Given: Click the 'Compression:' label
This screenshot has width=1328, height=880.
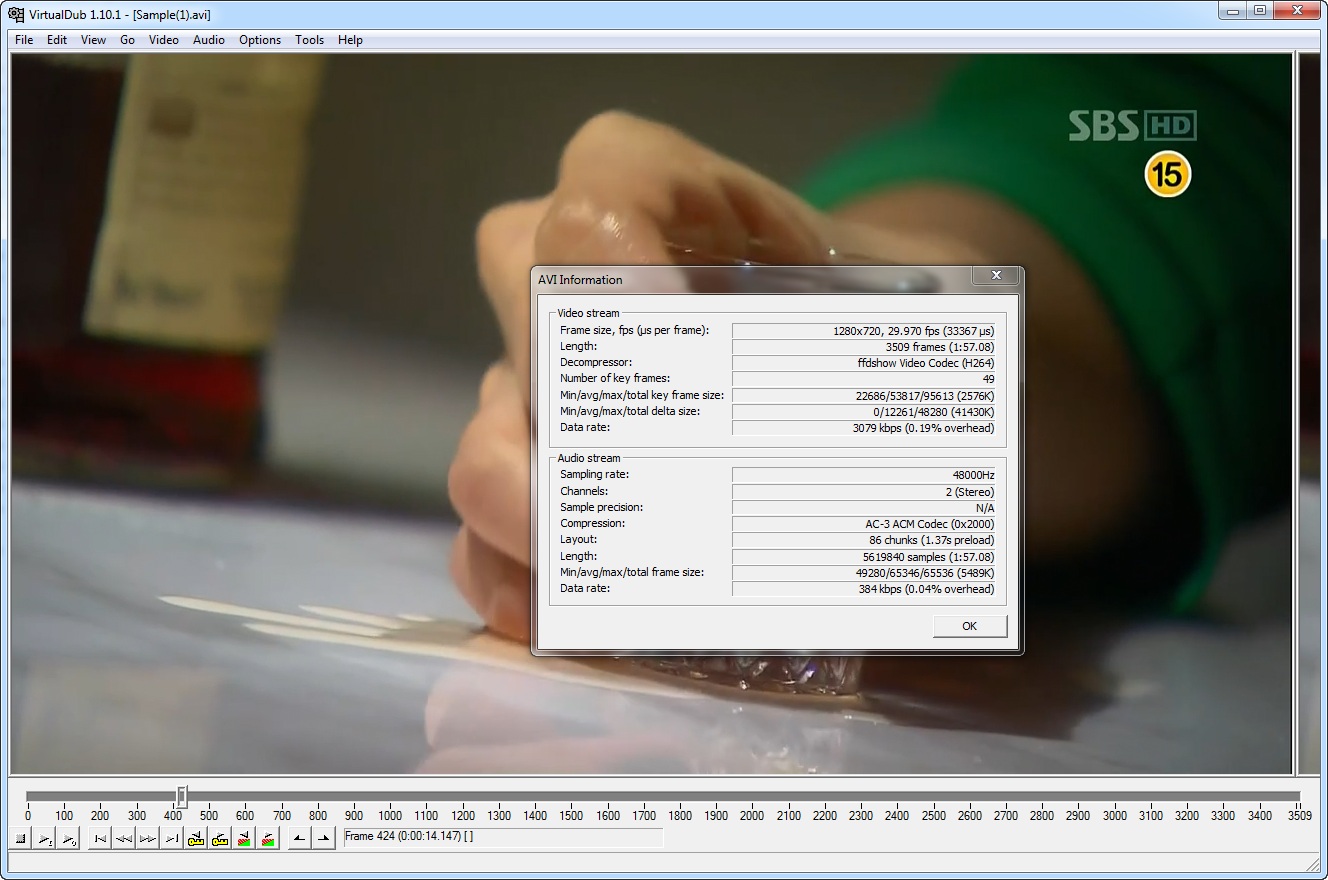Looking at the screenshot, I should coord(592,523).
